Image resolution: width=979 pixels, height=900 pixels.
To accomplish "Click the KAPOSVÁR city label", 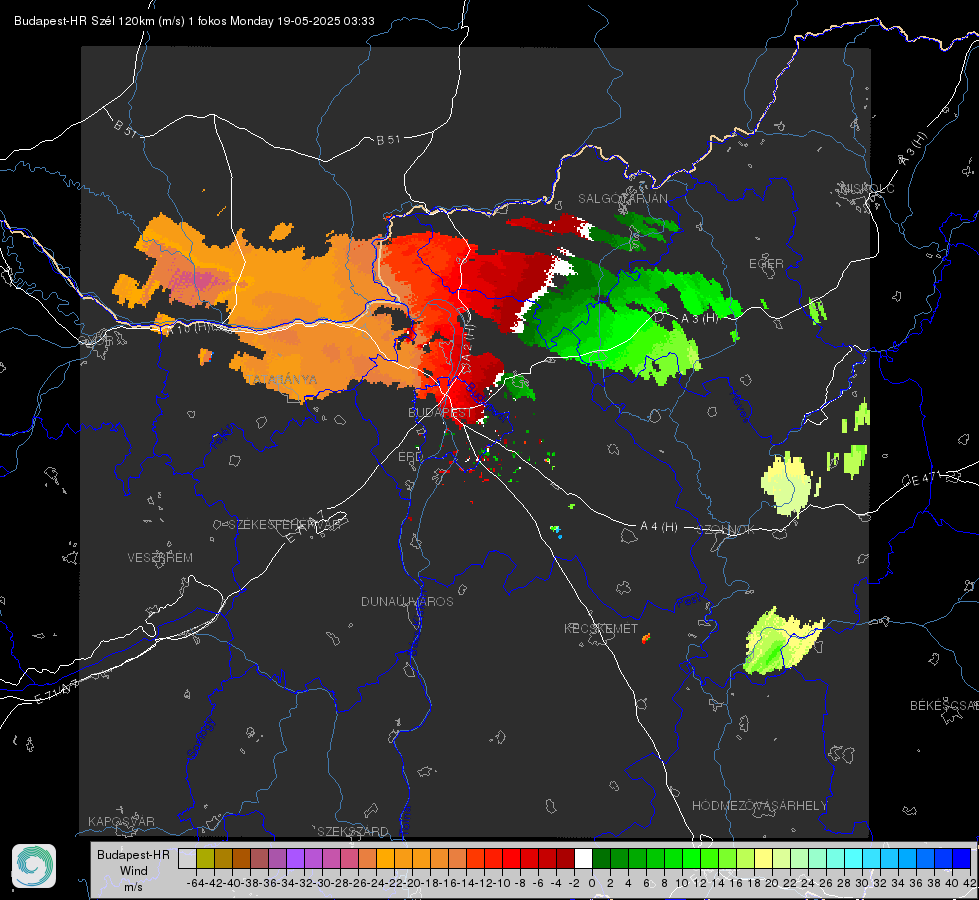I will tap(121, 821).
